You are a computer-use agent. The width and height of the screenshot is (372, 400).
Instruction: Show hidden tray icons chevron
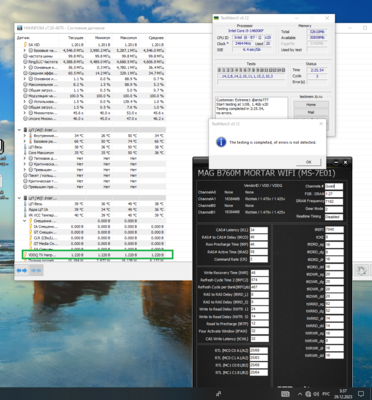300,394
